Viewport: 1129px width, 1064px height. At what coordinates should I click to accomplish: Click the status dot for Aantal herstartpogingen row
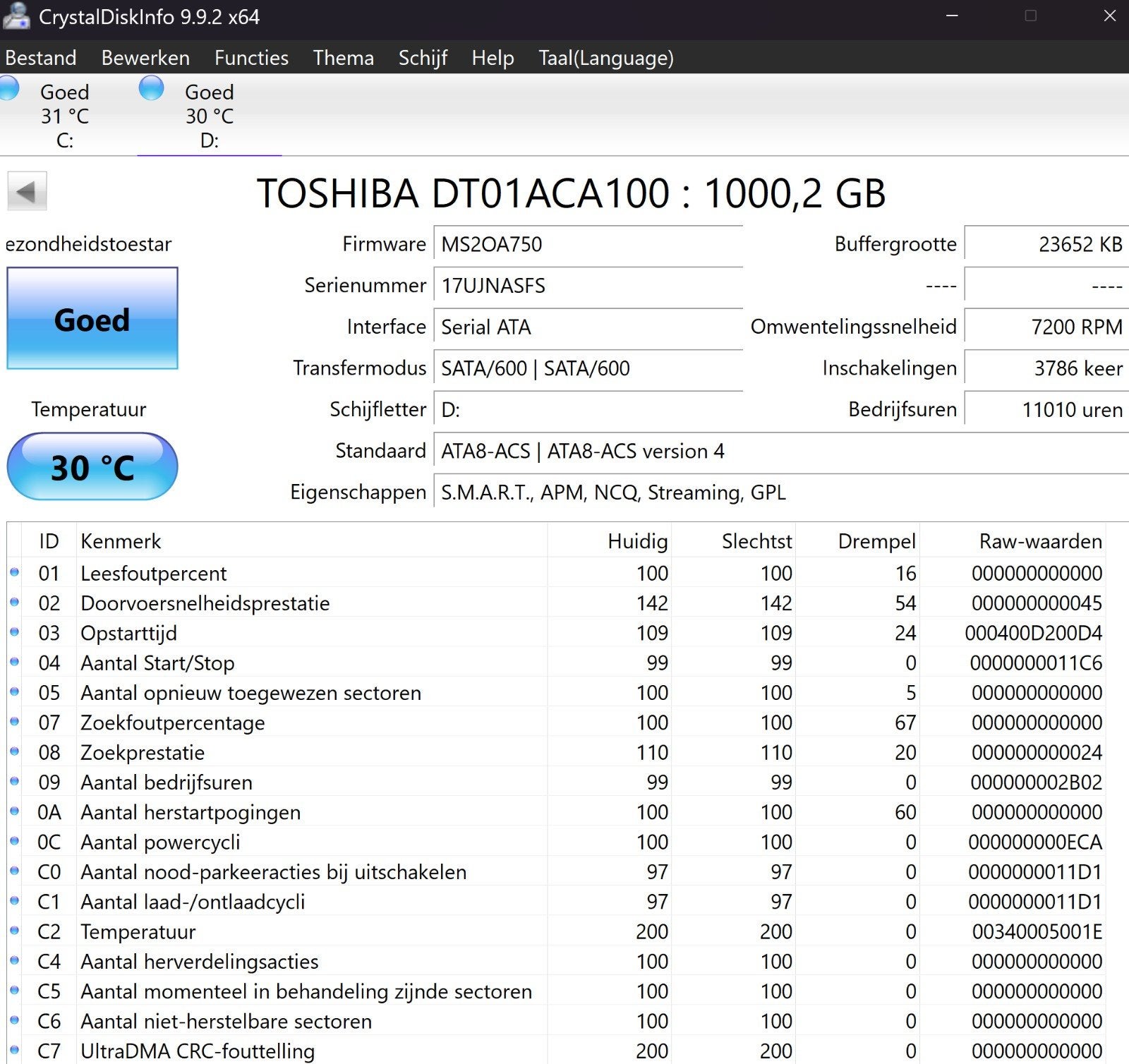click(x=14, y=811)
